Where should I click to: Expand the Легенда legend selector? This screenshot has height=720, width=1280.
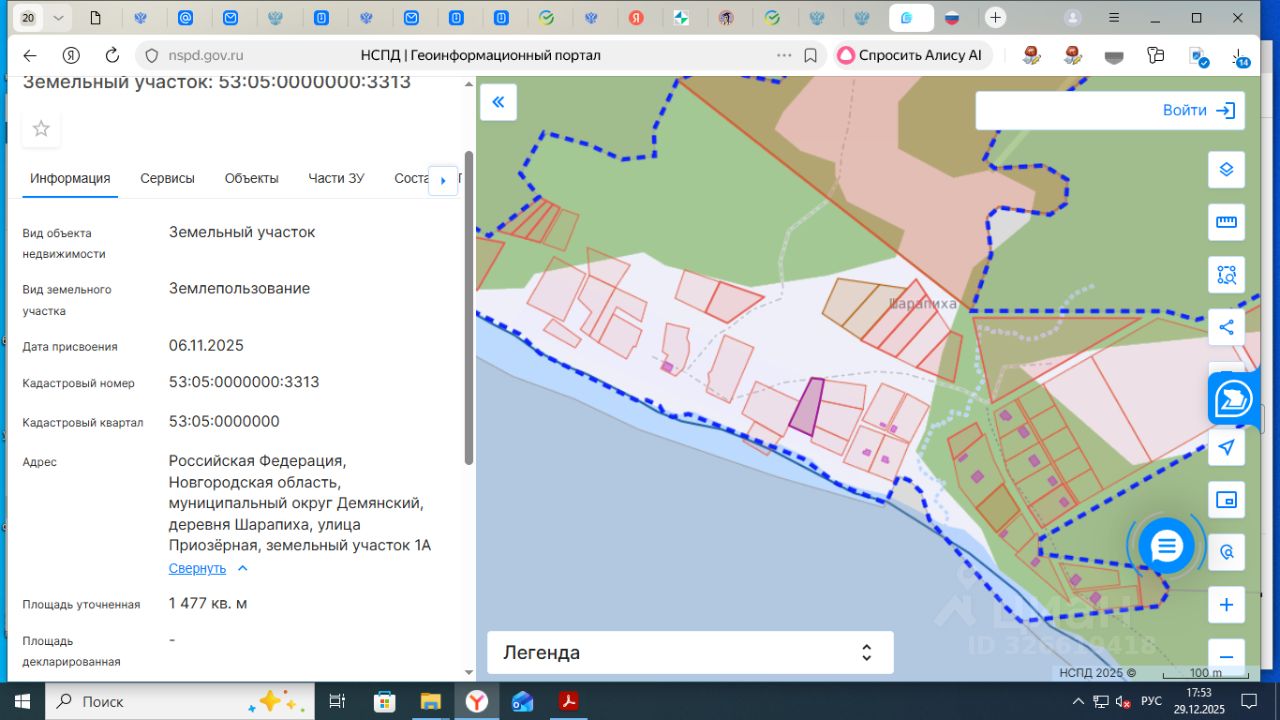click(x=690, y=653)
